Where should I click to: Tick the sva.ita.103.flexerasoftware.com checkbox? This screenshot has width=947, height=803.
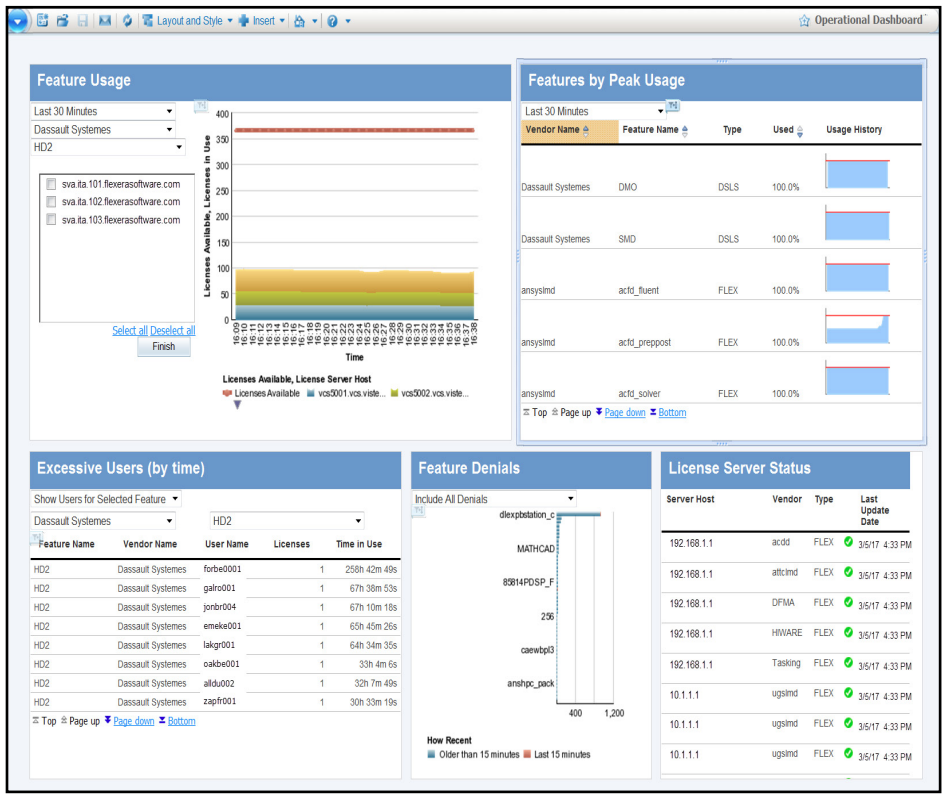(x=52, y=220)
